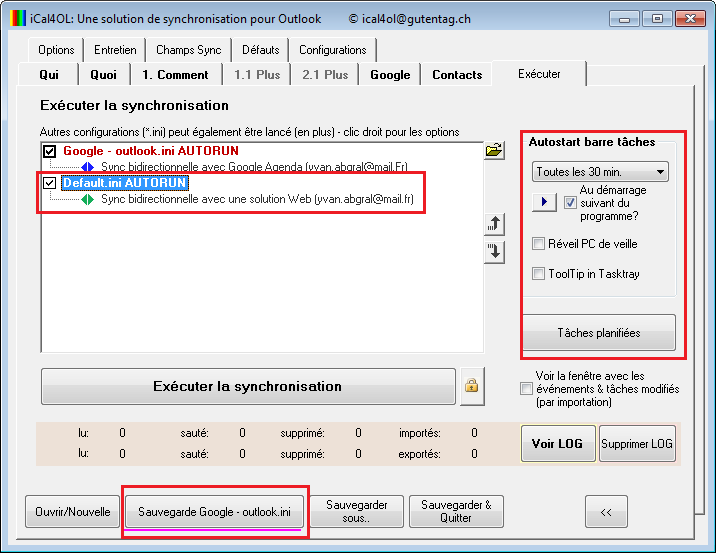Click the blue bidirectional sync icon for Google
This screenshot has width=716, height=553.
[x=87, y=167]
